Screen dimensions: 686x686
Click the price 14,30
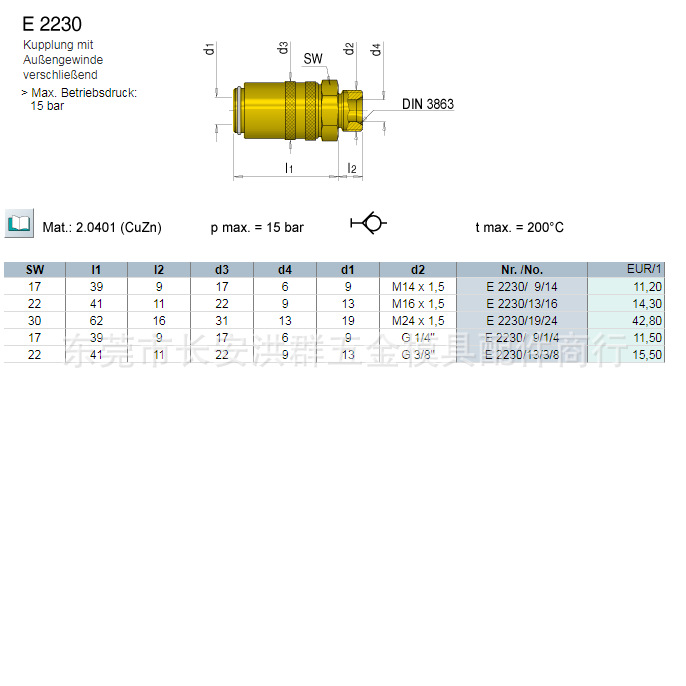click(x=648, y=304)
